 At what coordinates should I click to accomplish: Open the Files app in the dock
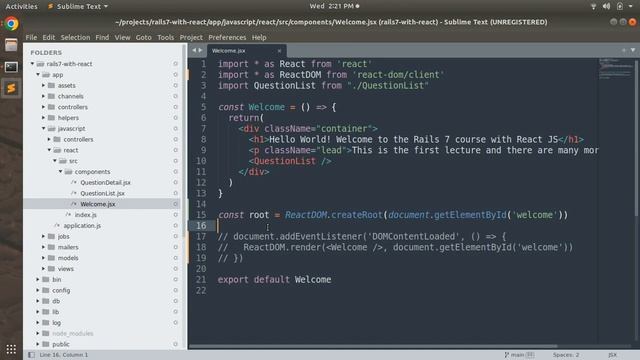(11, 45)
